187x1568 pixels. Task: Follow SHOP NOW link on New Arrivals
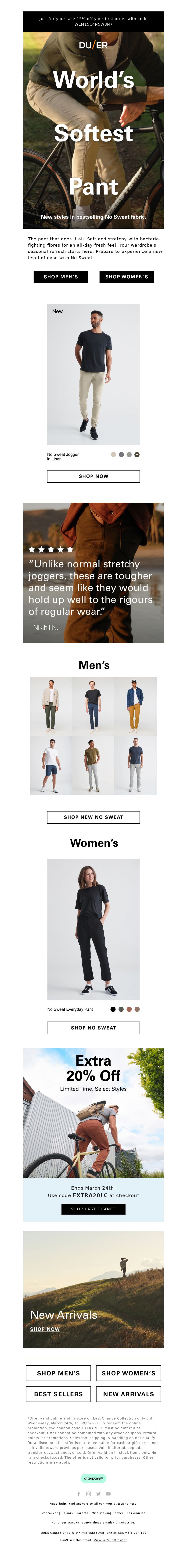45,1329
